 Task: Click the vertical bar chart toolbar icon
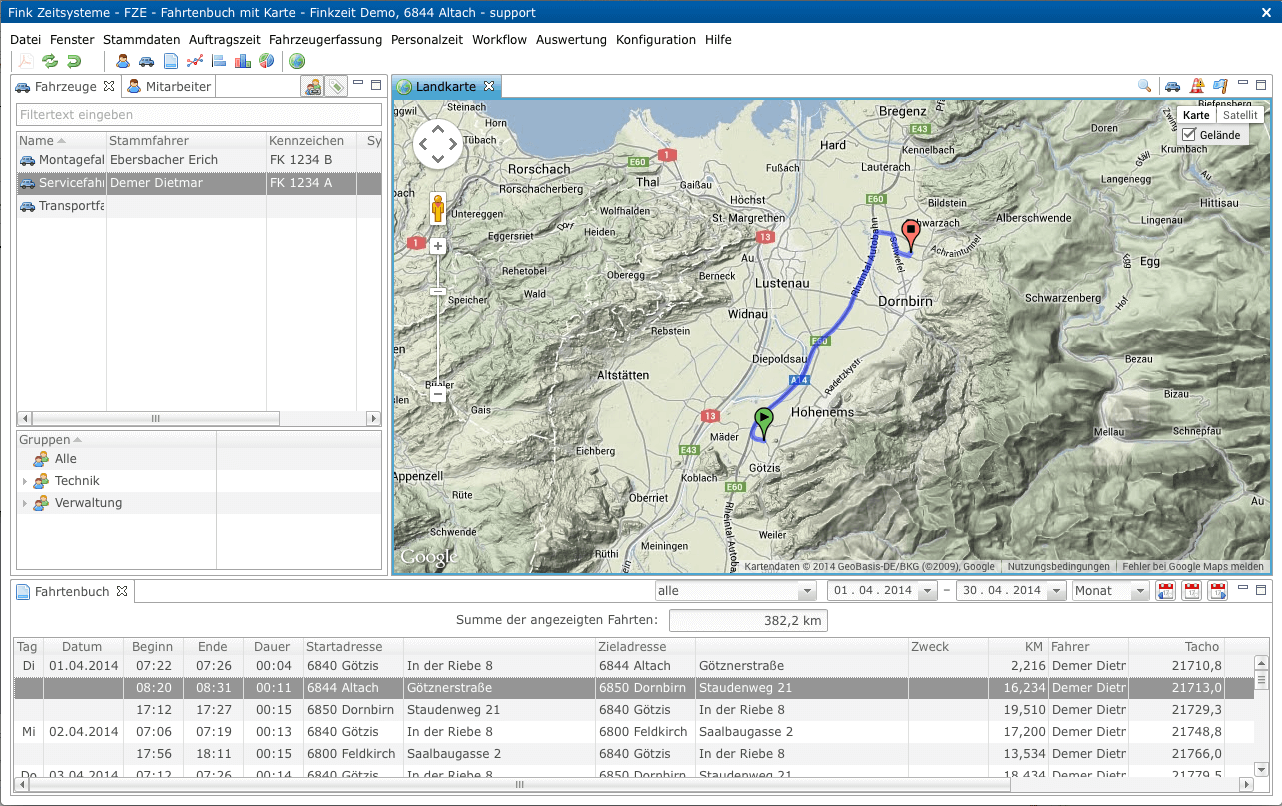pyautogui.click(x=243, y=62)
